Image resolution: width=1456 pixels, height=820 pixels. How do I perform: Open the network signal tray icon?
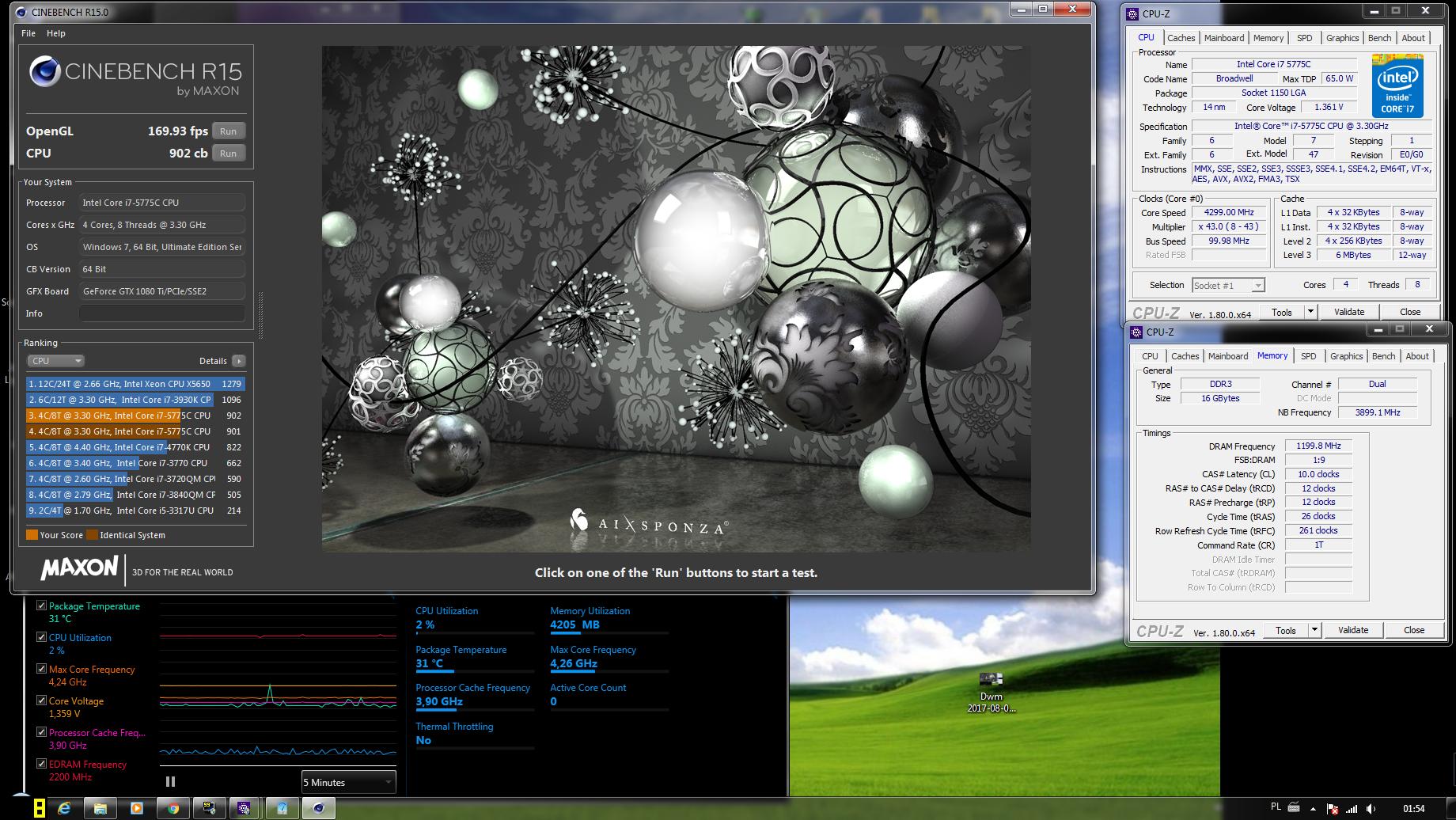[1352, 809]
